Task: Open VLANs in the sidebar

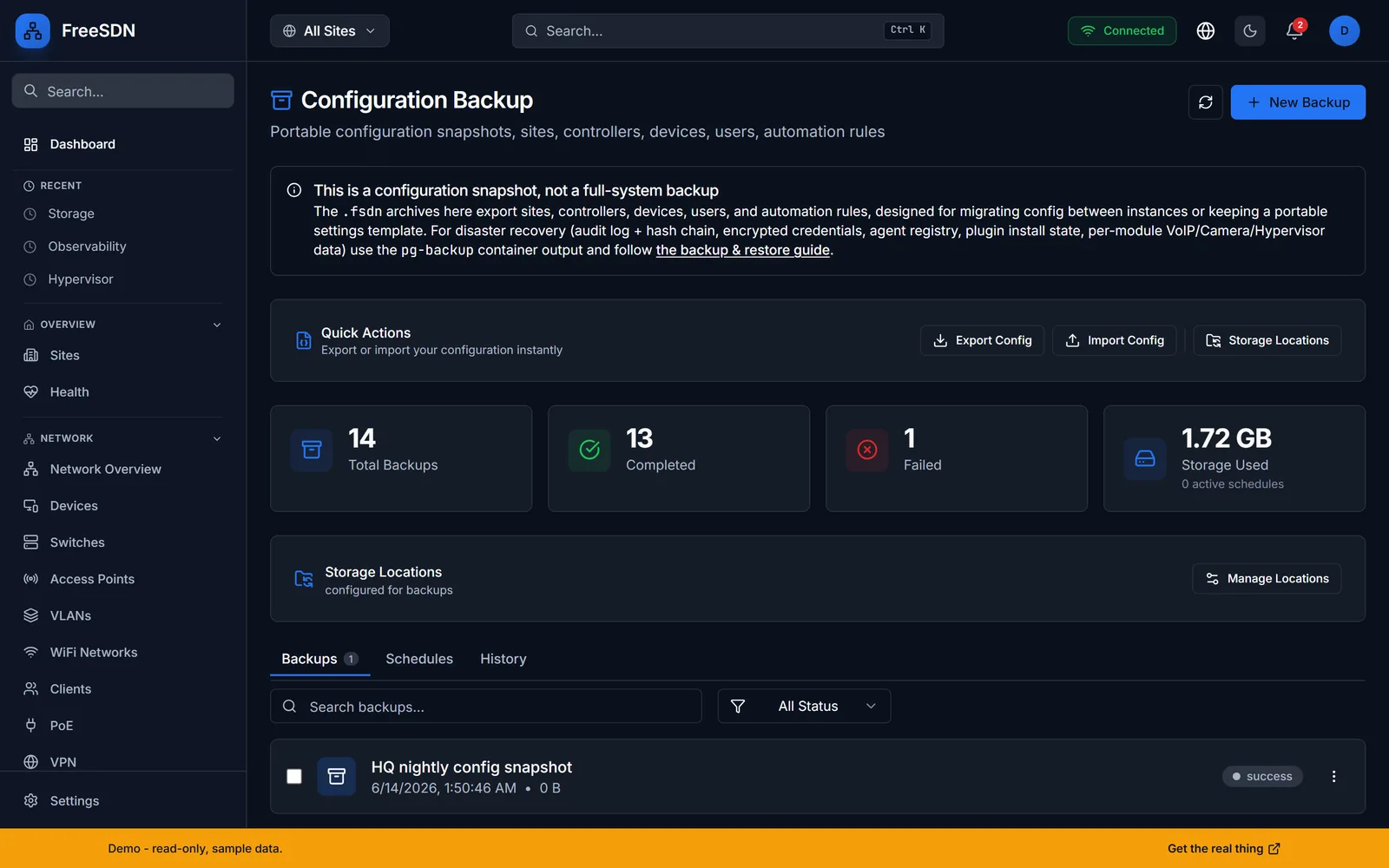Action: pyautogui.click(x=122, y=615)
